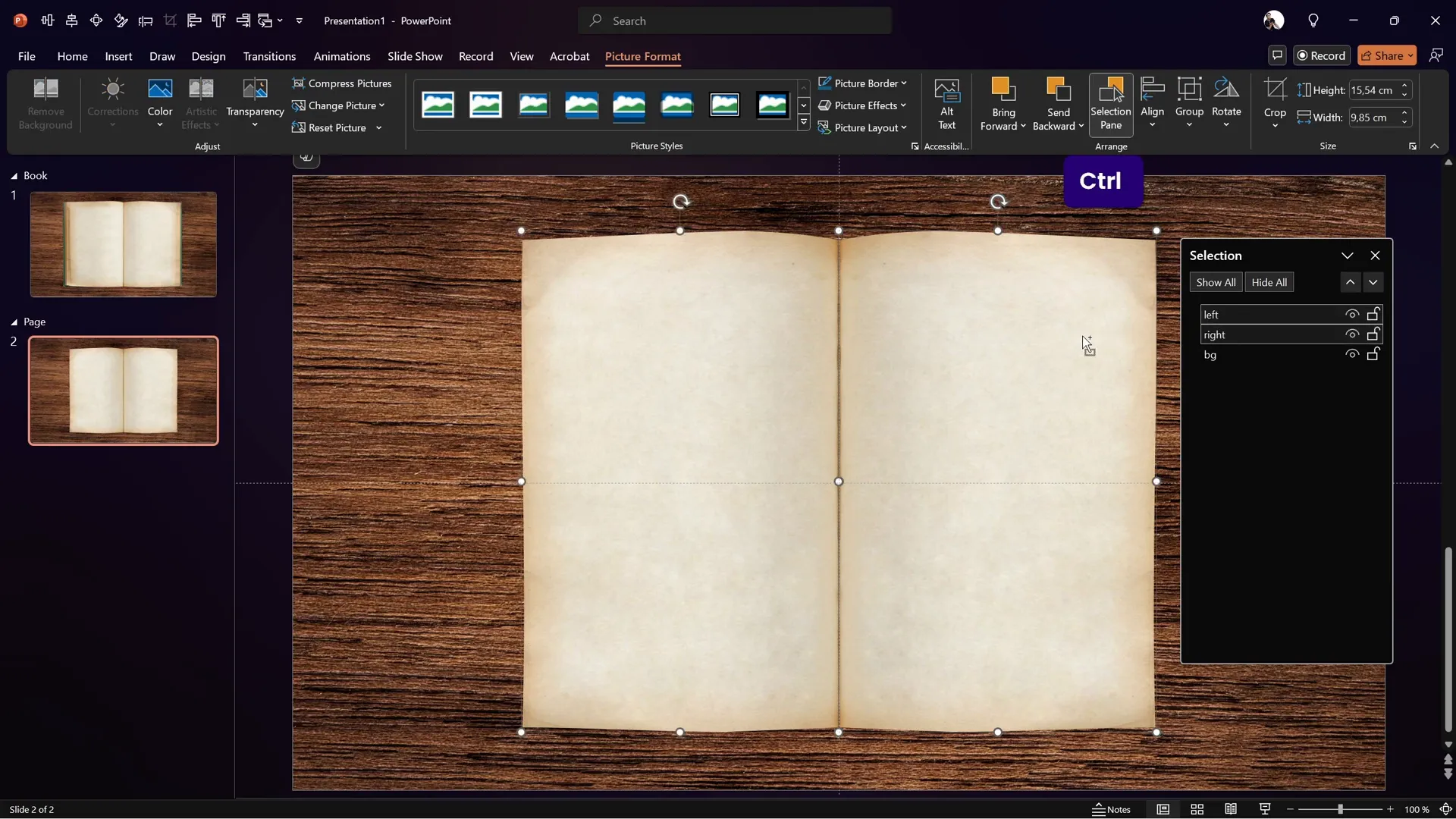Expand the picture styles gallery
This screenshot has width=1456, height=819.
coord(804,122)
